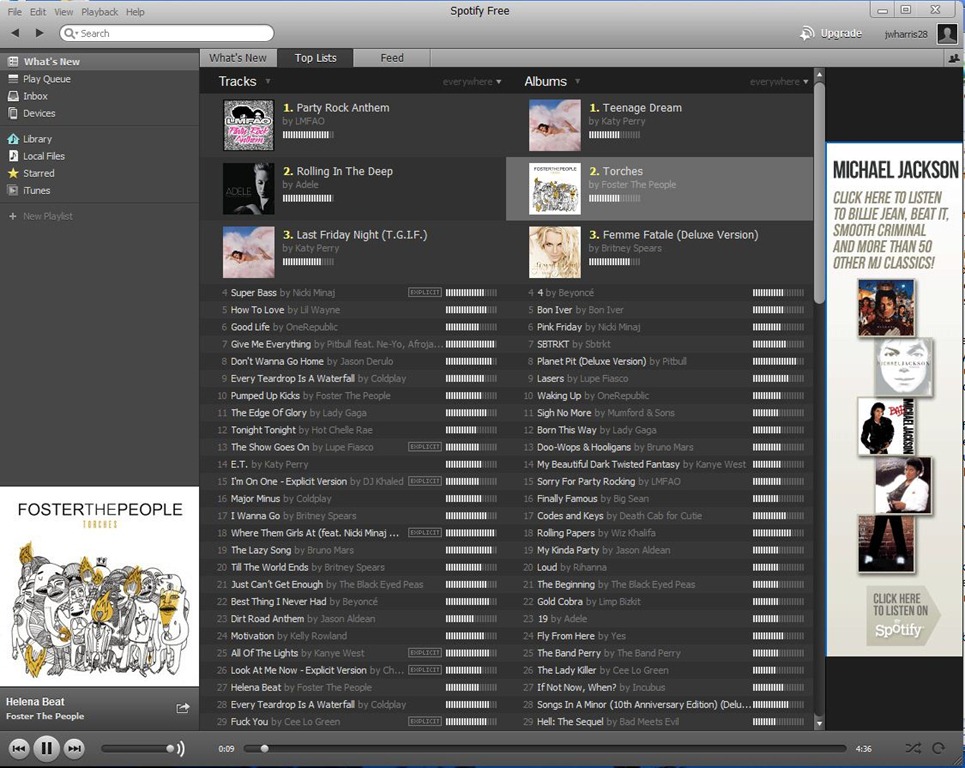Open the iTunes sidebar item
Screen dimensions: 965x768
click(x=100, y=191)
